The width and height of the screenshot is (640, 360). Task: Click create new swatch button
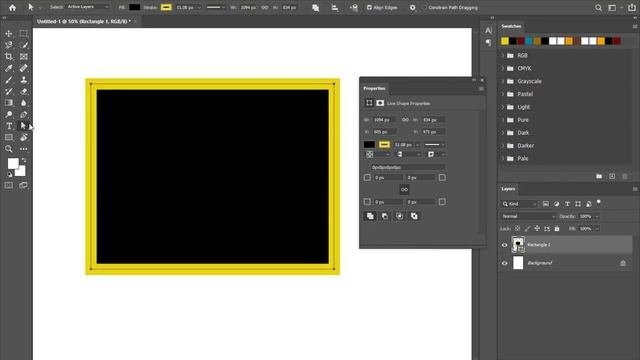pyautogui.click(x=612, y=176)
